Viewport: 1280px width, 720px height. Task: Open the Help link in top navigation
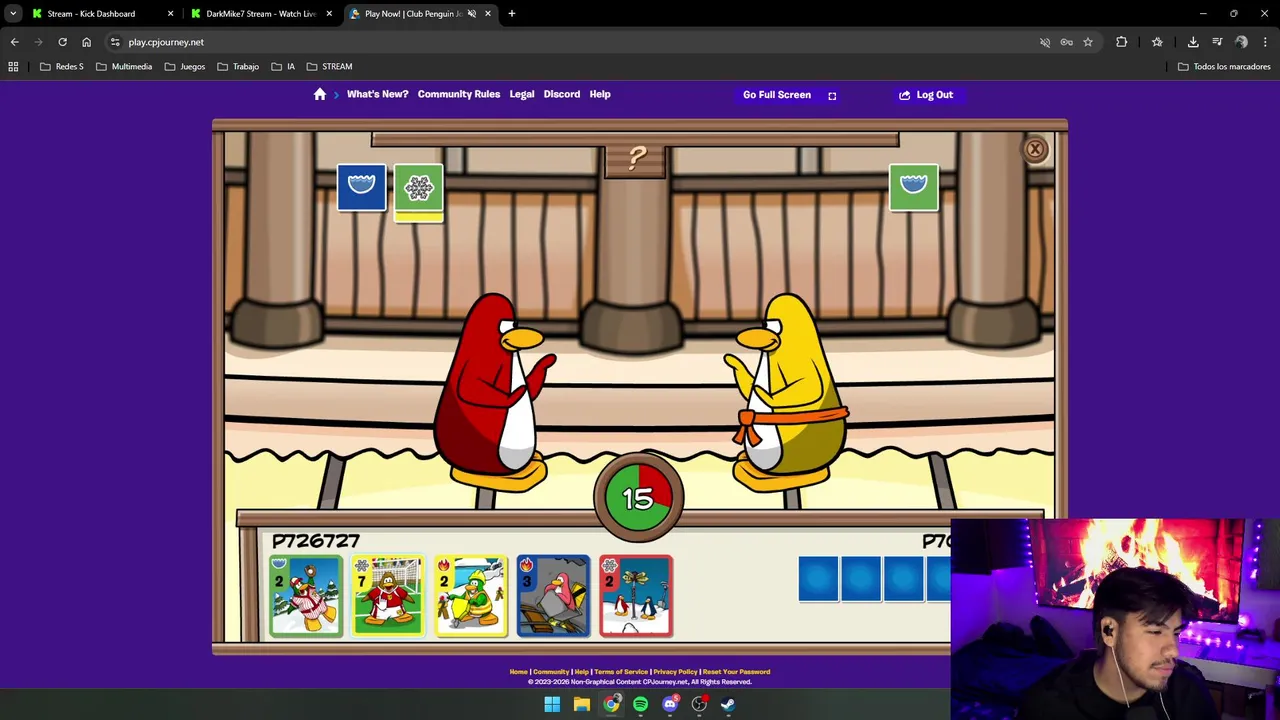click(x=600, y=94)
